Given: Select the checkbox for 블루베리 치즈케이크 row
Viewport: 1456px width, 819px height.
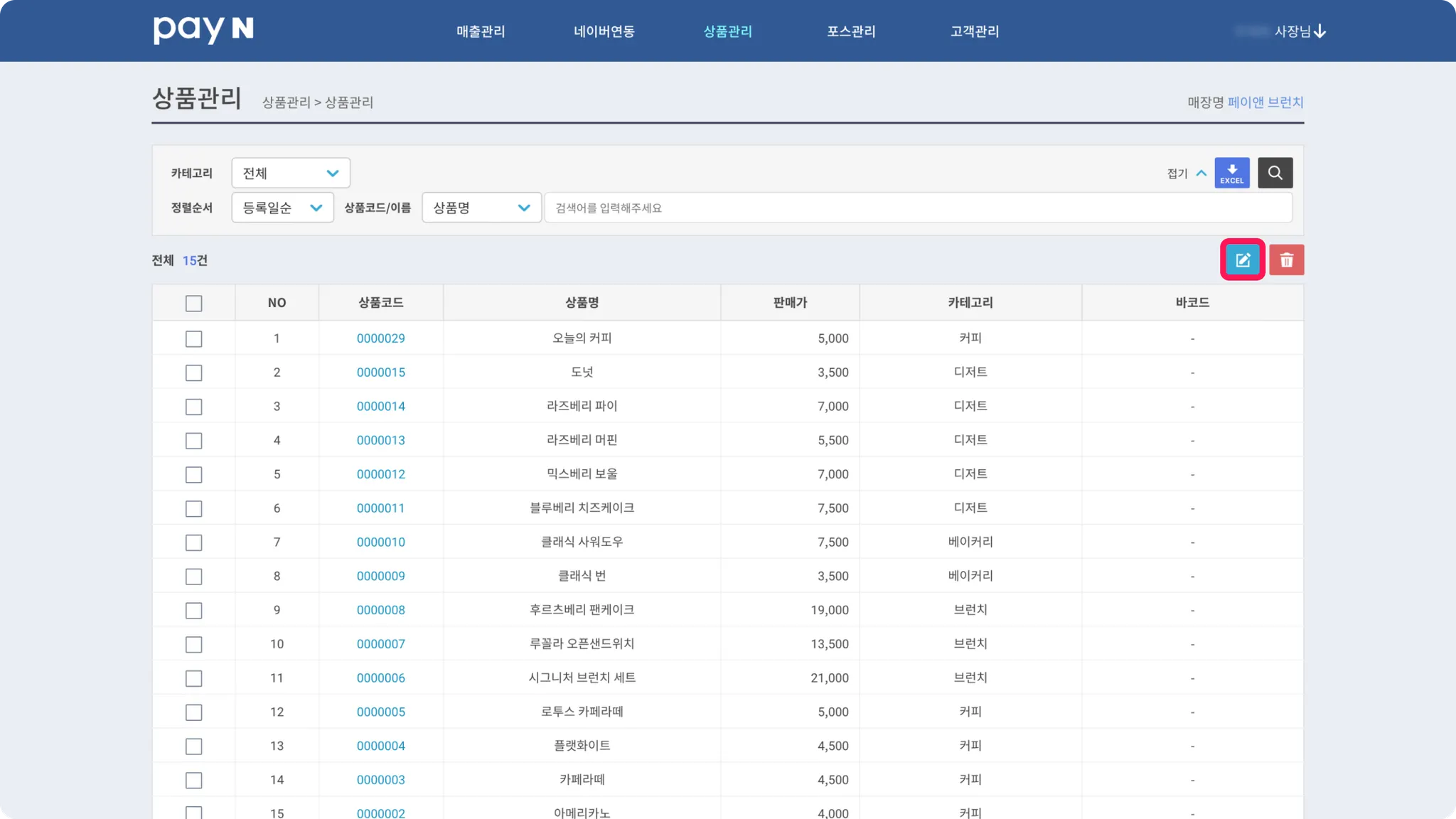Looking at the screenshot, I should click(193, 509).
